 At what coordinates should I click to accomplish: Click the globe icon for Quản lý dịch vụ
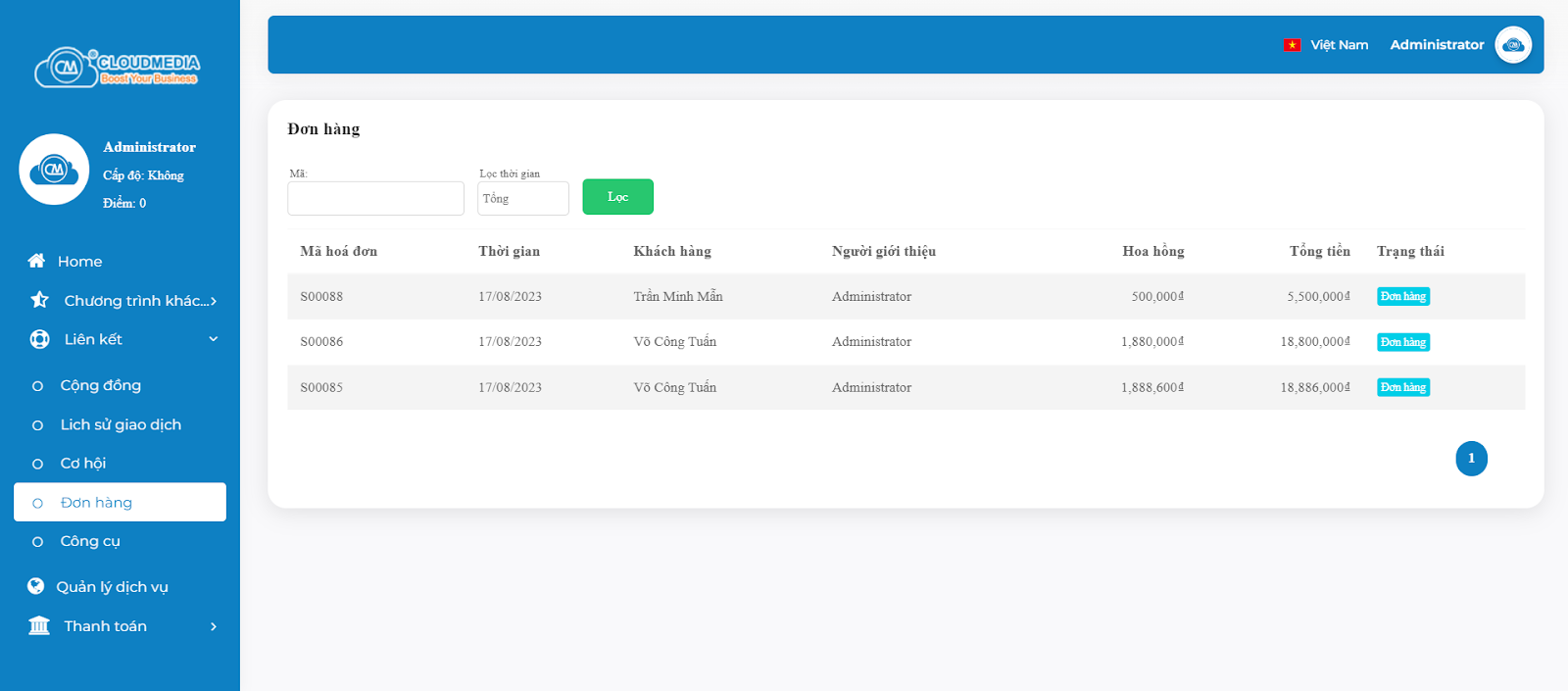36,586
